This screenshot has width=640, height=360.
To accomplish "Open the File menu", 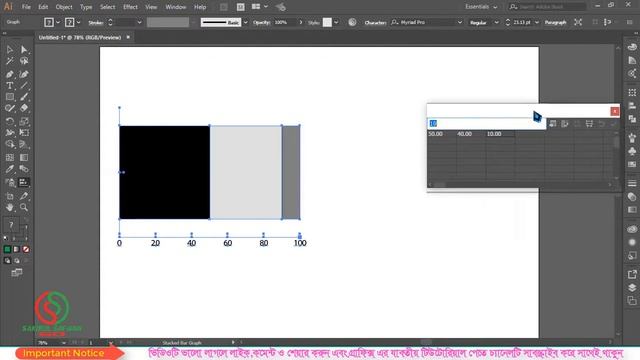I will point(26,7).
